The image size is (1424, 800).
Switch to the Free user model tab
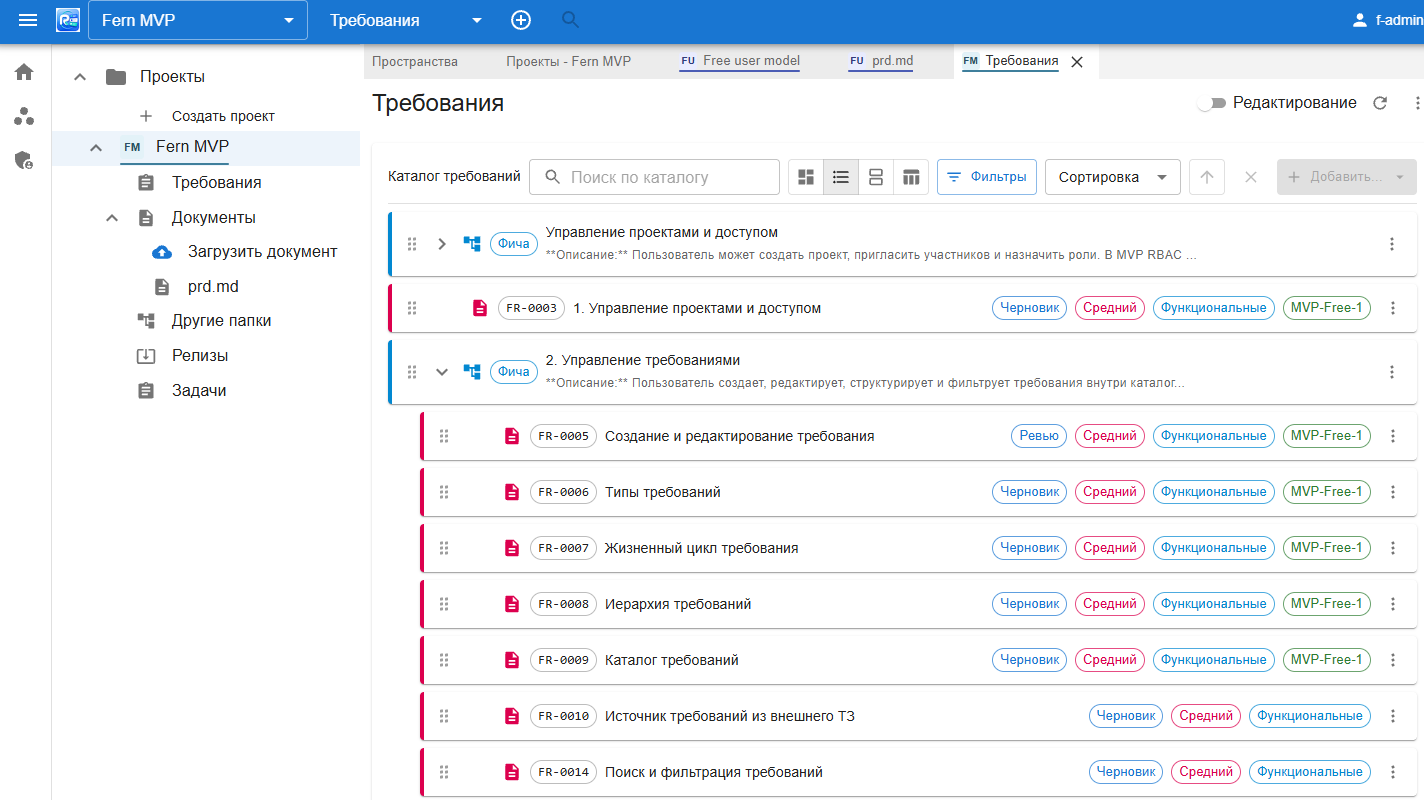740,61
